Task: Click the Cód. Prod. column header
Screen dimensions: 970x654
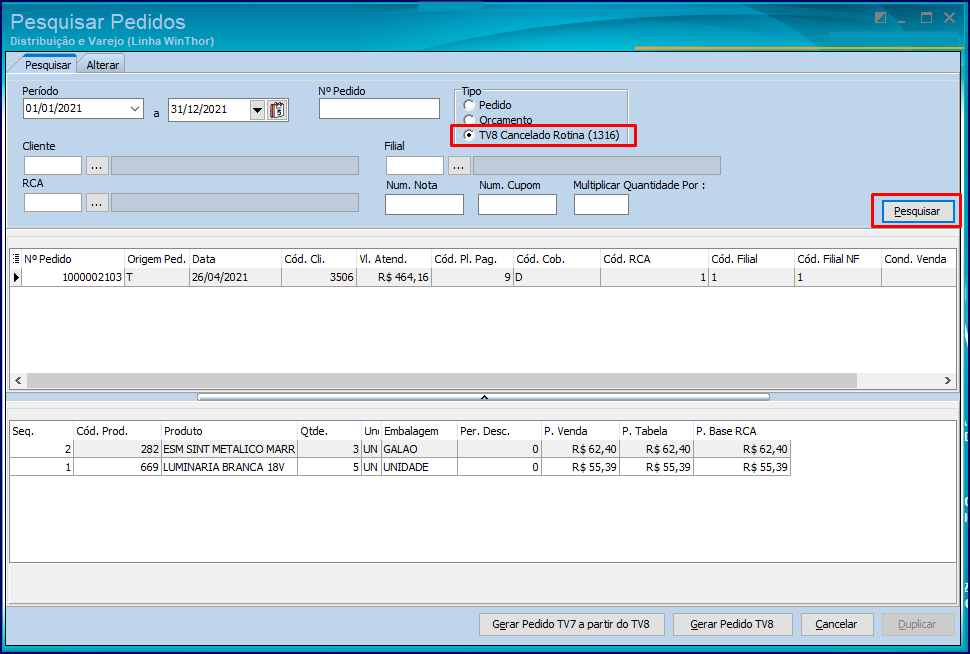Action: [x=117, y=431]
